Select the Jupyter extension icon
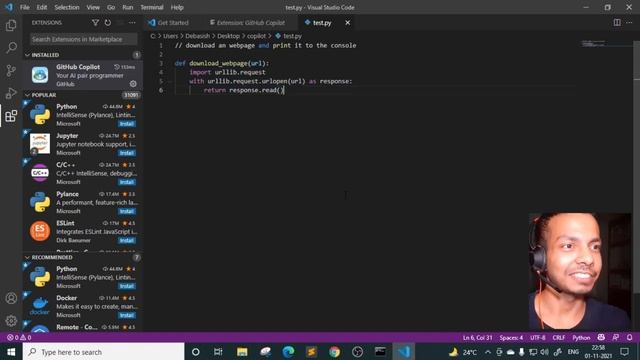 coord(40,144)
